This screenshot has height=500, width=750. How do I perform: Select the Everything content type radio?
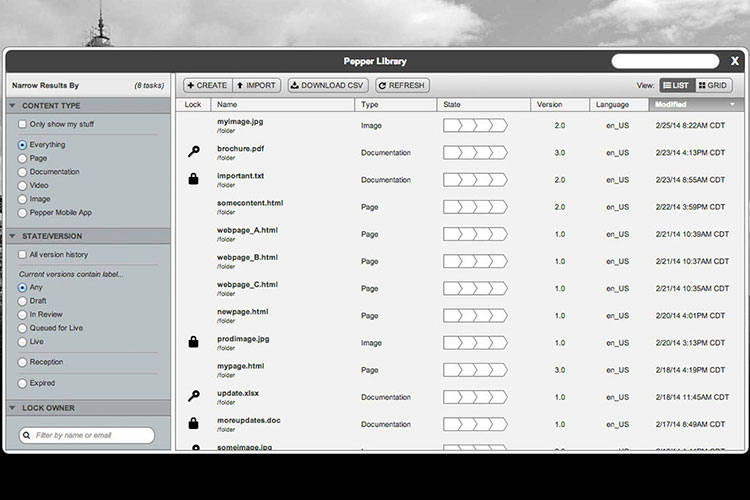click(x=22, y=144)
